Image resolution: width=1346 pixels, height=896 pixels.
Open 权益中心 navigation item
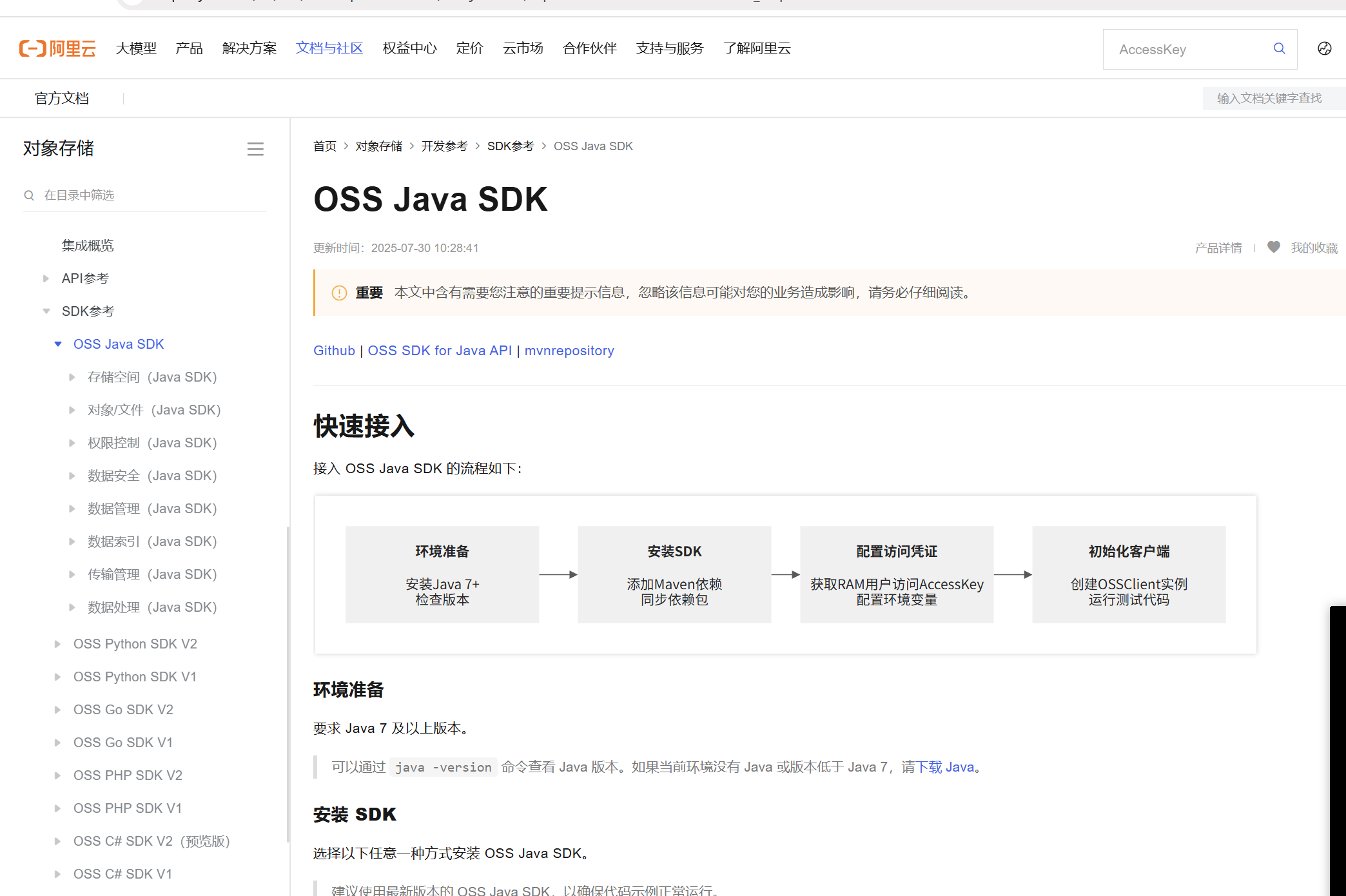pyautogui.click(x=409, y=48)
